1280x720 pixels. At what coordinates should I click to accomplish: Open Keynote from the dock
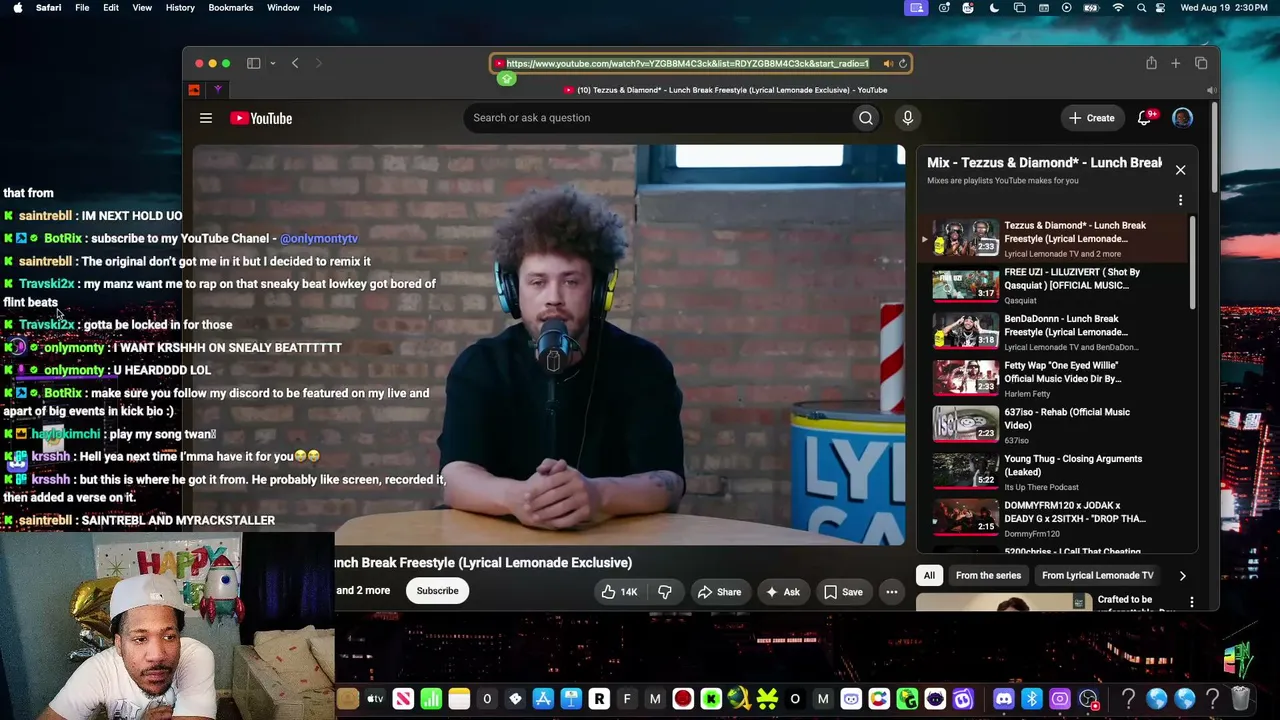(571, 699)
